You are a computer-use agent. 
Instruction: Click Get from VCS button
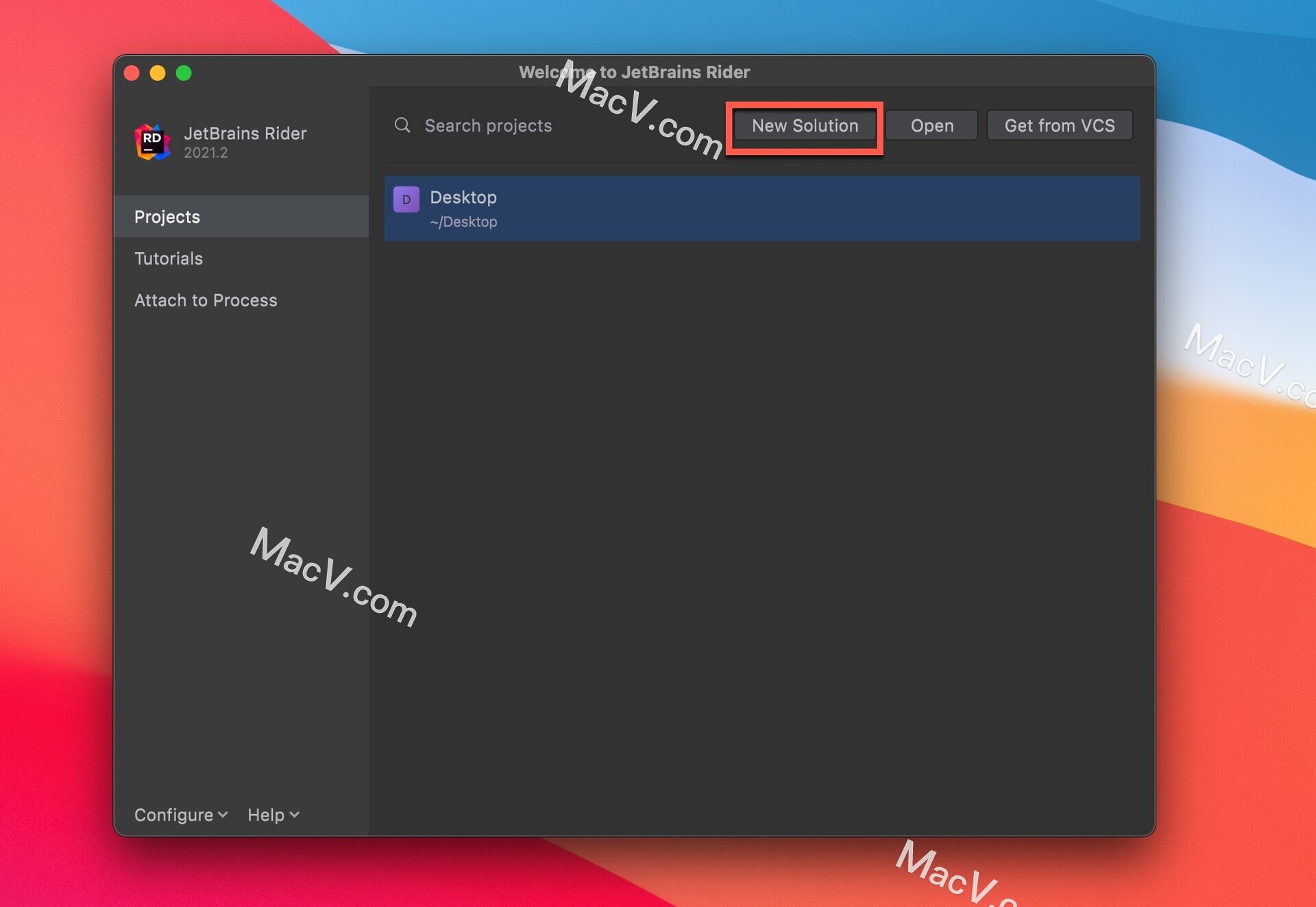[1060, 125]
